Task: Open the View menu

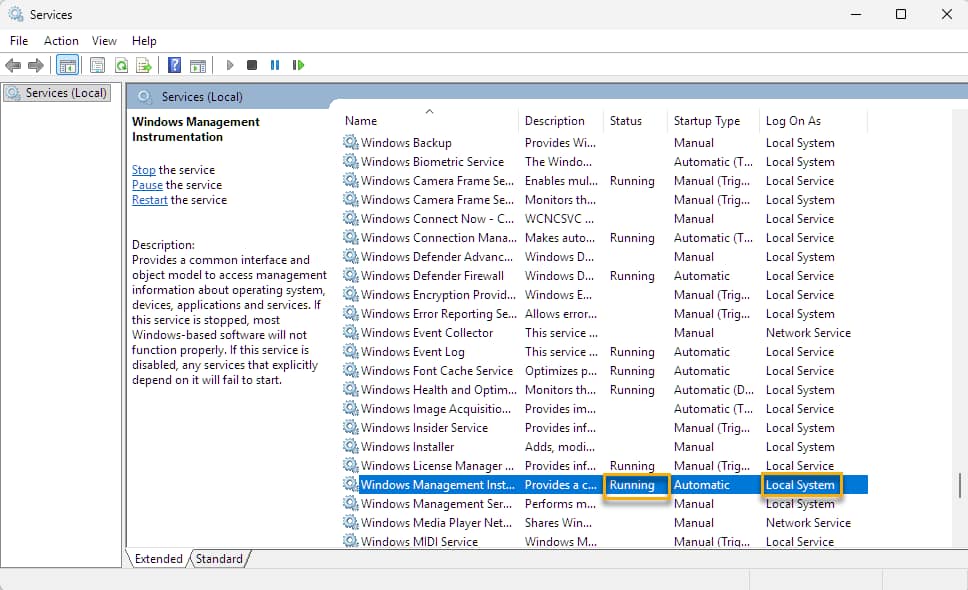Action: tap(104, 41)
